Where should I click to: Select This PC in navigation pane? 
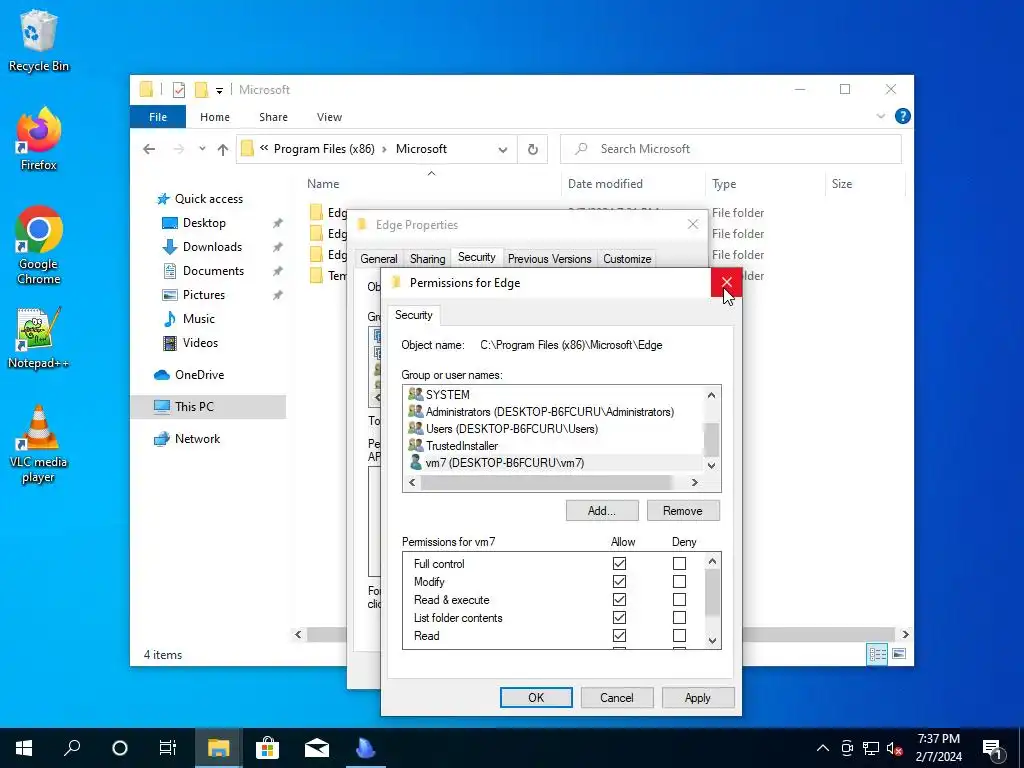(x=208, y=407)
